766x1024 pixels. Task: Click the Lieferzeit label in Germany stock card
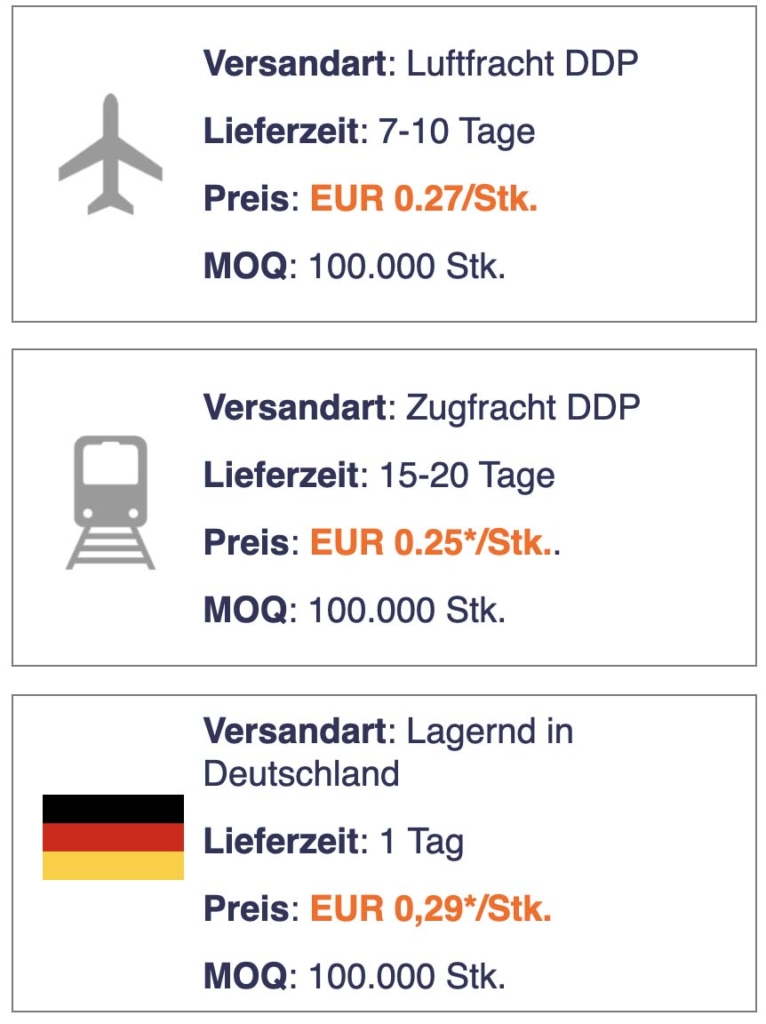pos(281,841)
